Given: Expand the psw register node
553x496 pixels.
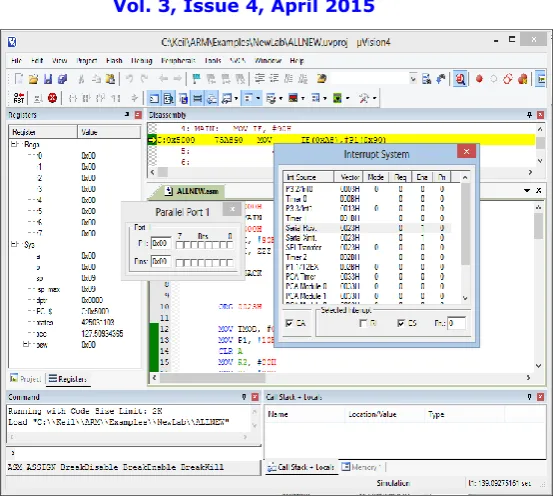Looking at the screenshot, I should point(26,344).
